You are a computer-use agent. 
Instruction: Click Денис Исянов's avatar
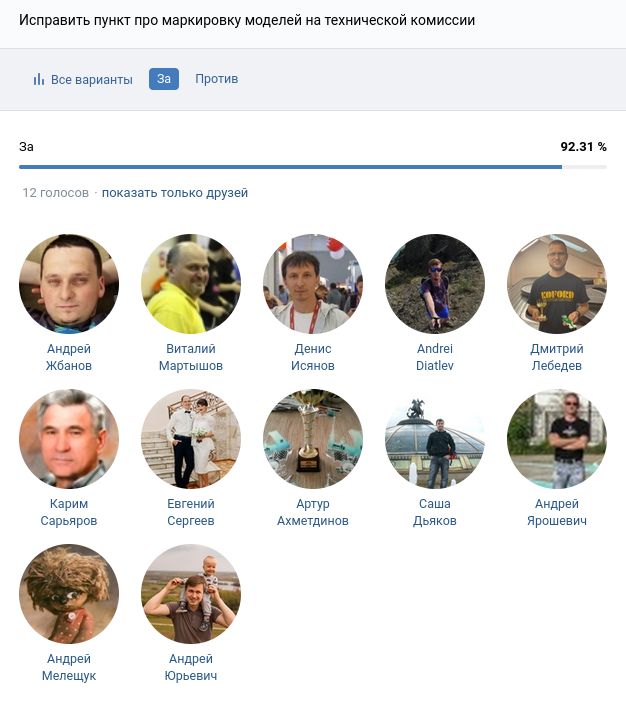pos(313,284)
